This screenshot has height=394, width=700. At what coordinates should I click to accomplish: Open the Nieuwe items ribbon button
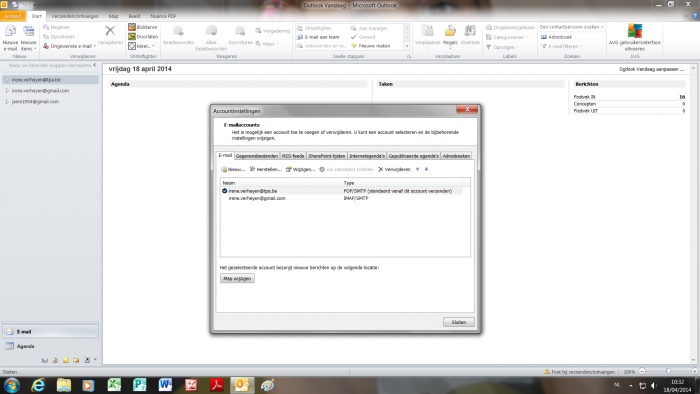click(29, 38)
